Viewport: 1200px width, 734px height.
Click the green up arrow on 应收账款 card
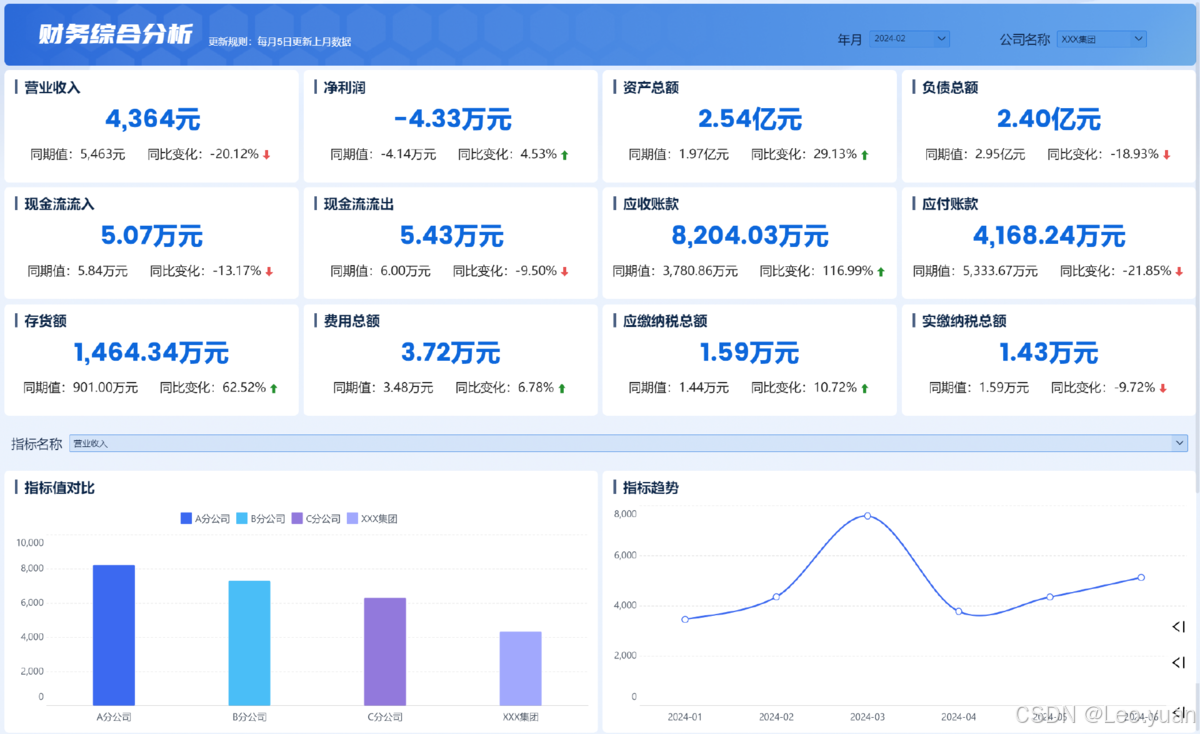pos(880,271)
